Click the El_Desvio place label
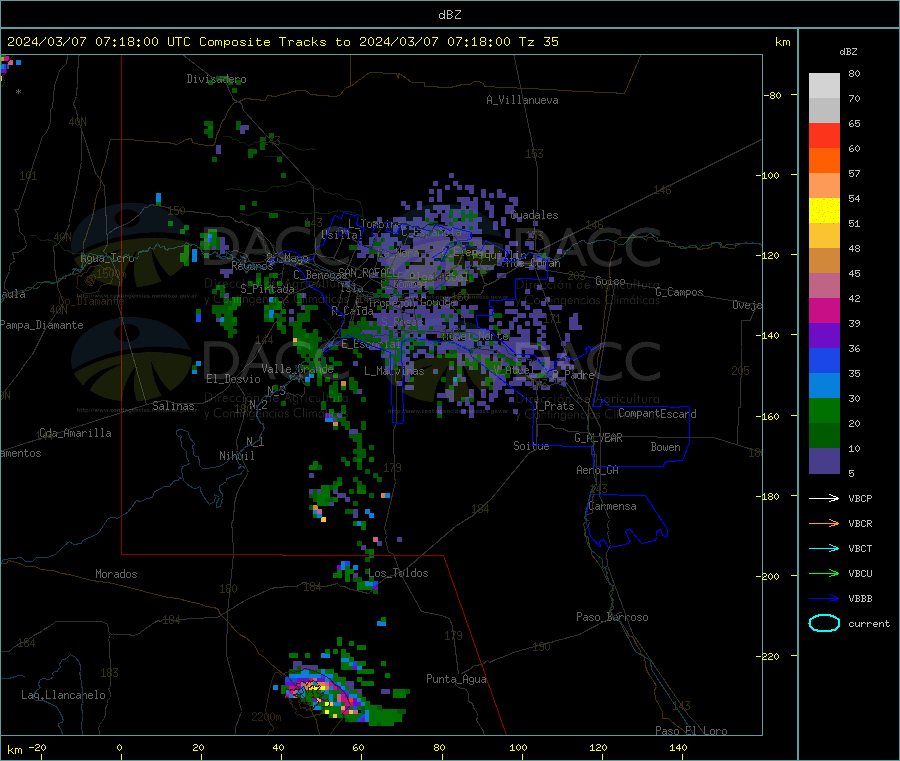The image size is (900, 761). (233, 379)
